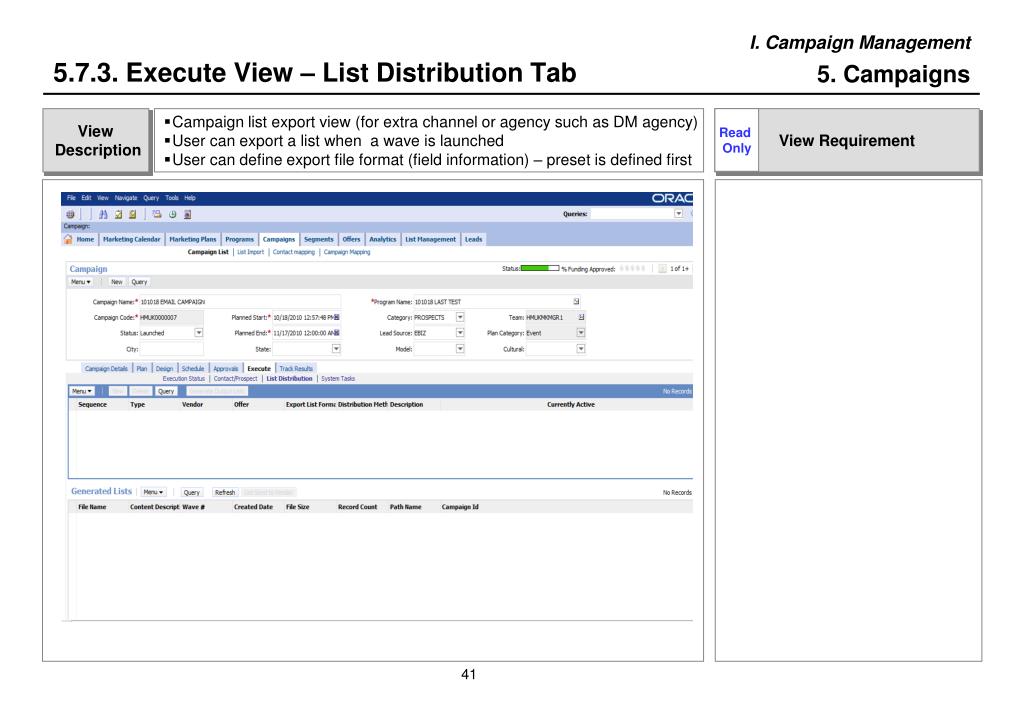1023x708 pixels.
Task: Switch to Design view tab
Action: coord(164,369)
